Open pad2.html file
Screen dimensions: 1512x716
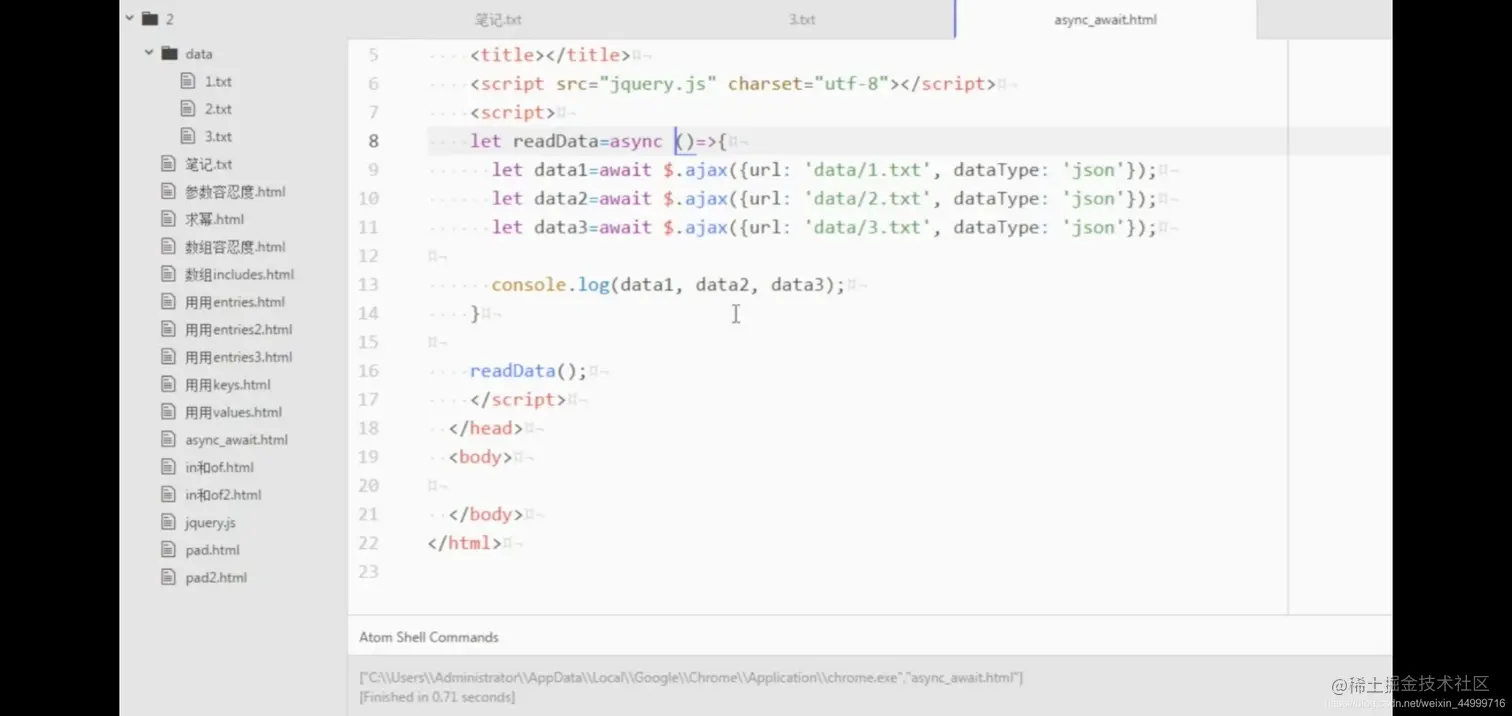point(216,577)
